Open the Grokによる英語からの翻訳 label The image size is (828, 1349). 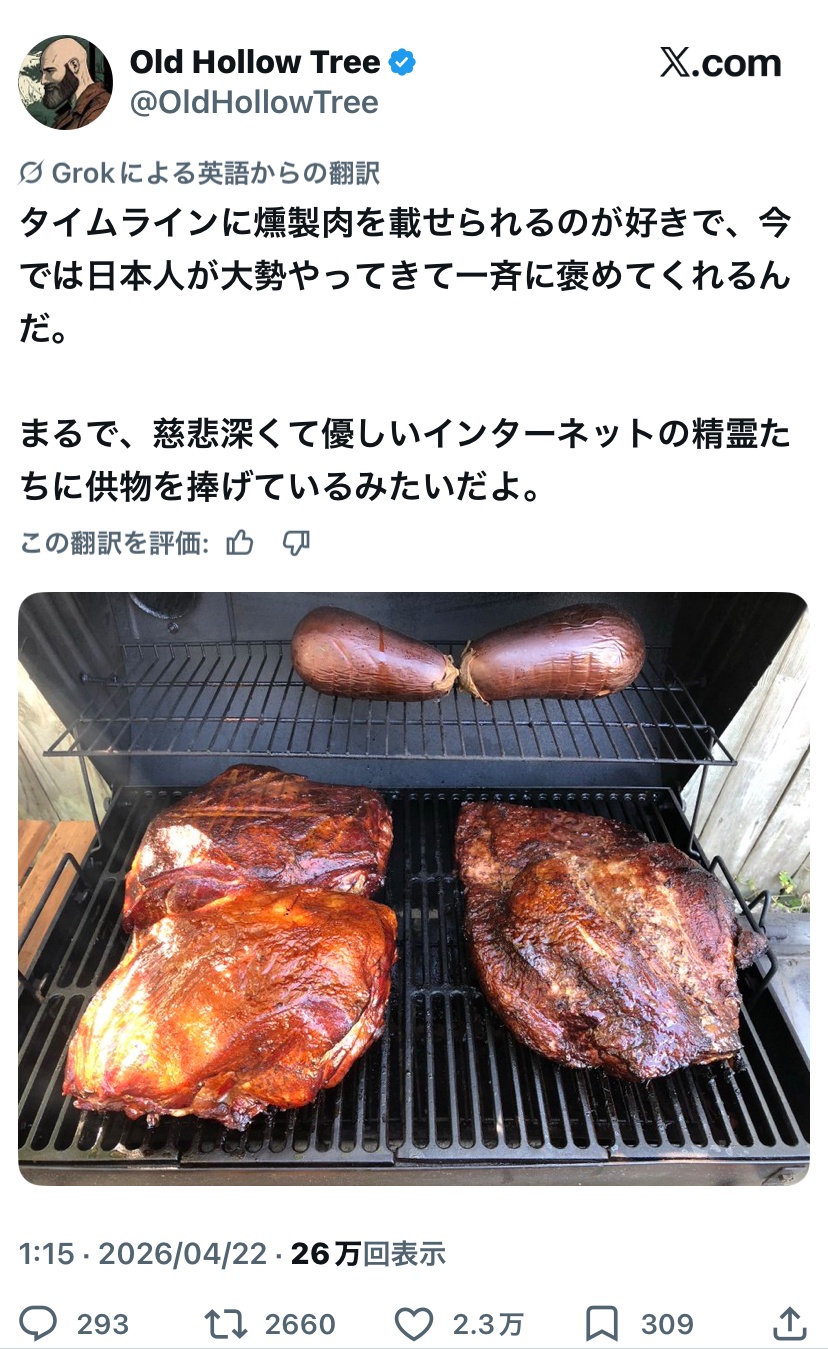coord(216,174)
